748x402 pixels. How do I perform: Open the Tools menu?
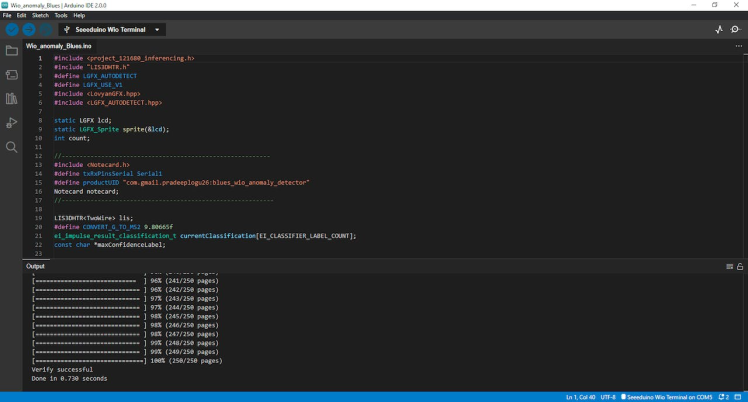(61, 15)
